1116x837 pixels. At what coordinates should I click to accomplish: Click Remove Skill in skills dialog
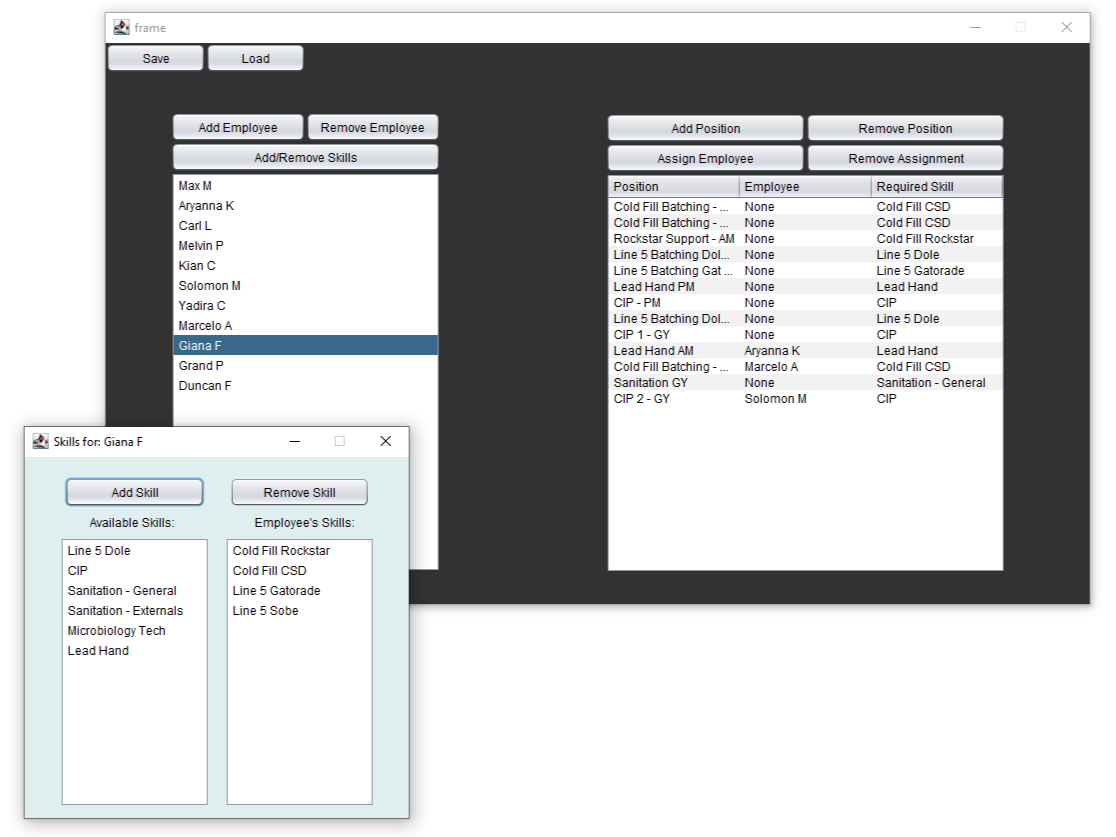(299, 492)
